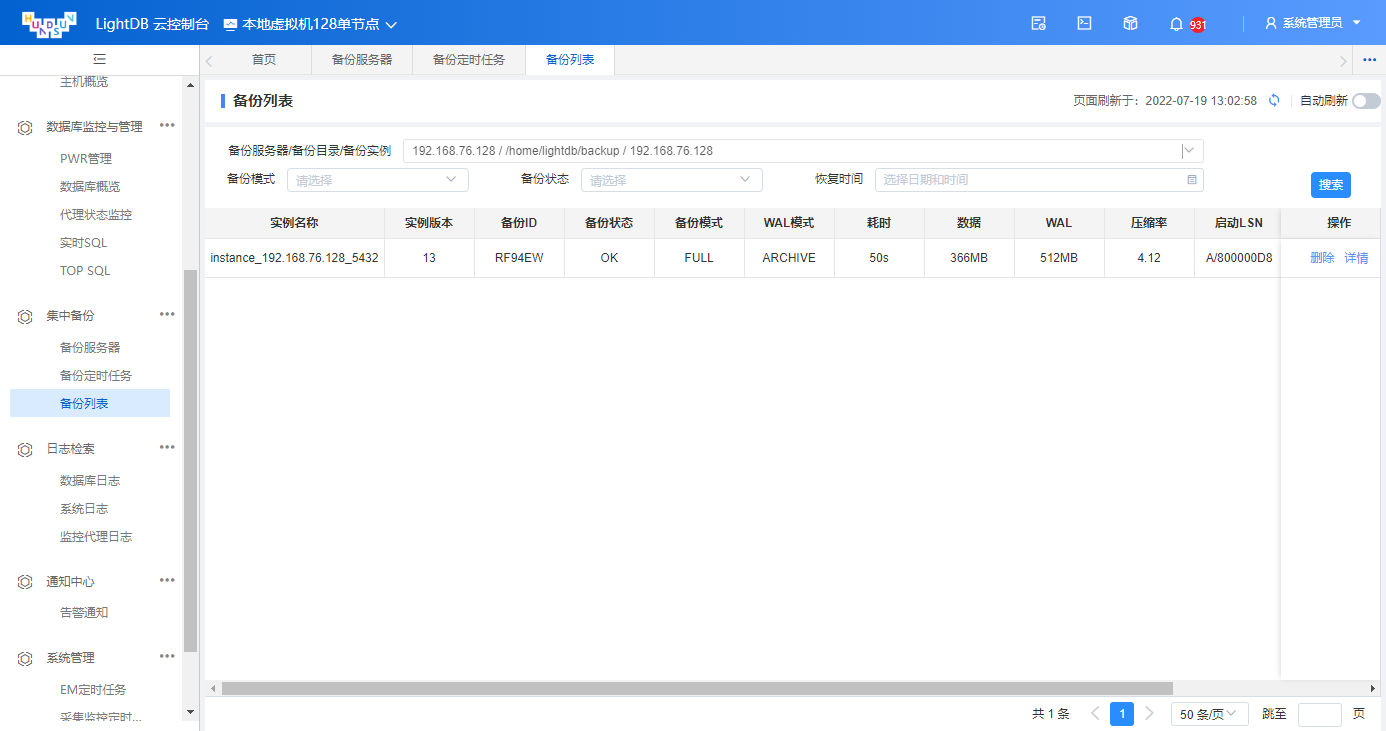Click the sidebar vertical scrollbar

tap(190, 461)
